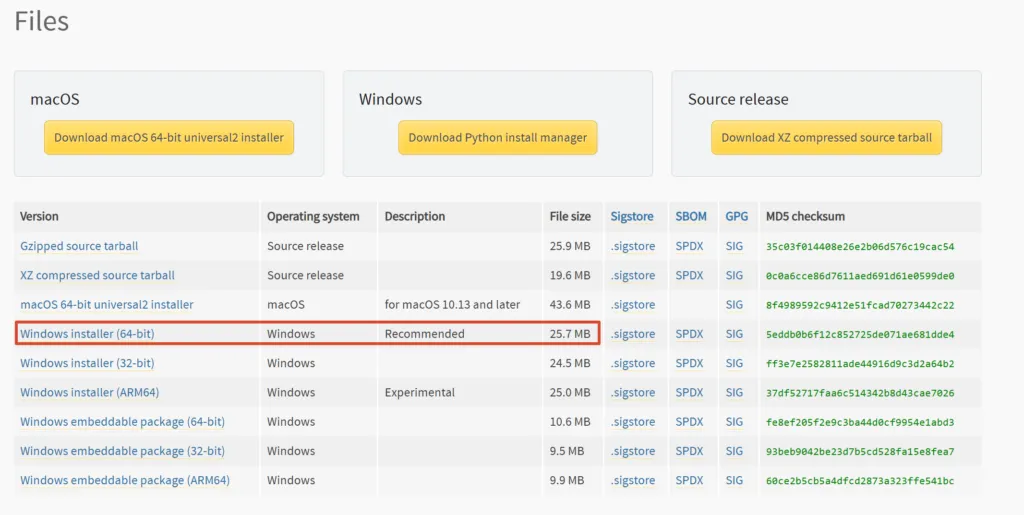This screenshot has width=1024, height=515.
Task: Open the Gzipped source tarball link
Action: tap(79, 246)
